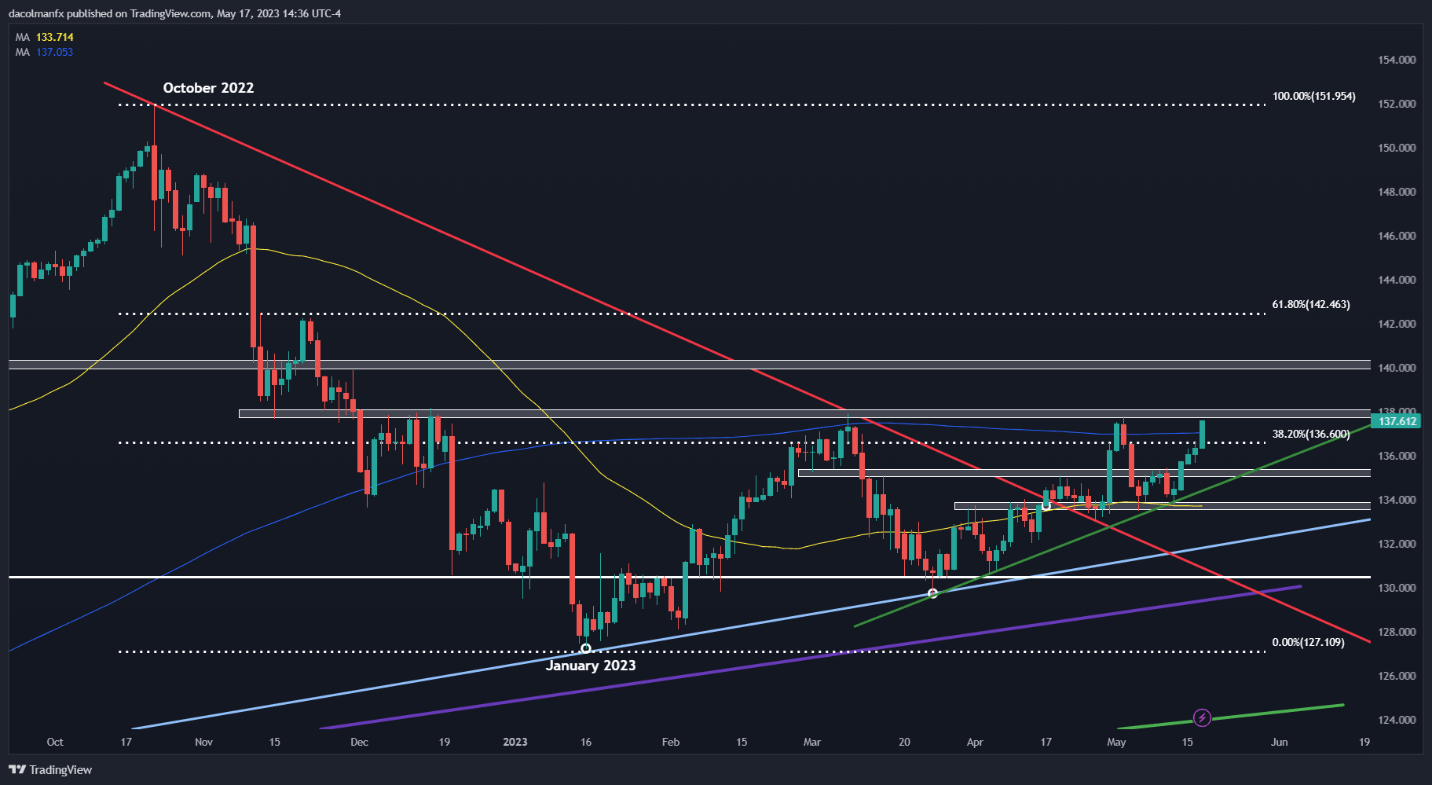Click the white circle marker at January 2023 low
Viewport: 1432px width, 785px height.
(x=585, y=649)
